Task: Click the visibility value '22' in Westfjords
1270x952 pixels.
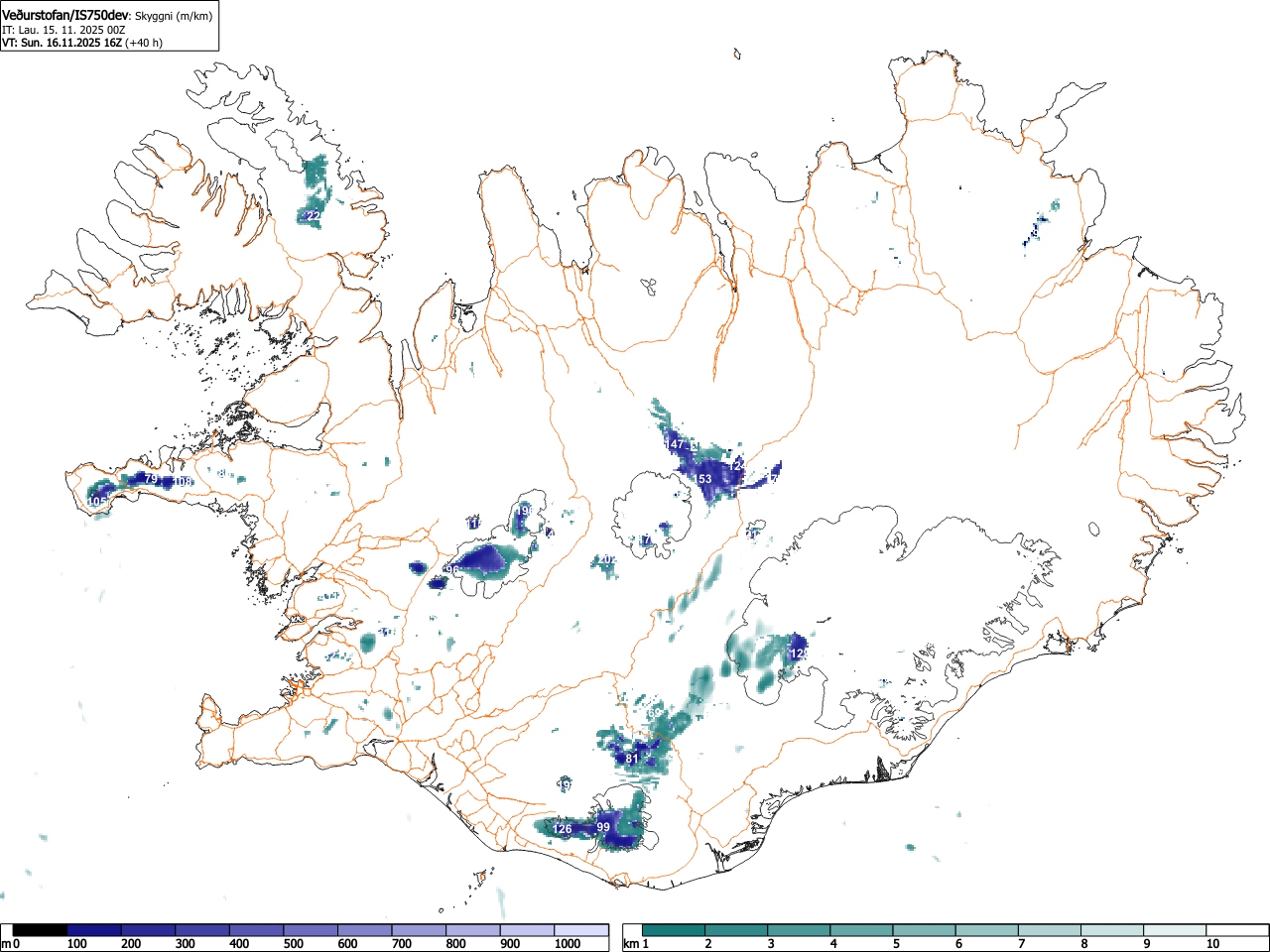Action: pos(314,215)
